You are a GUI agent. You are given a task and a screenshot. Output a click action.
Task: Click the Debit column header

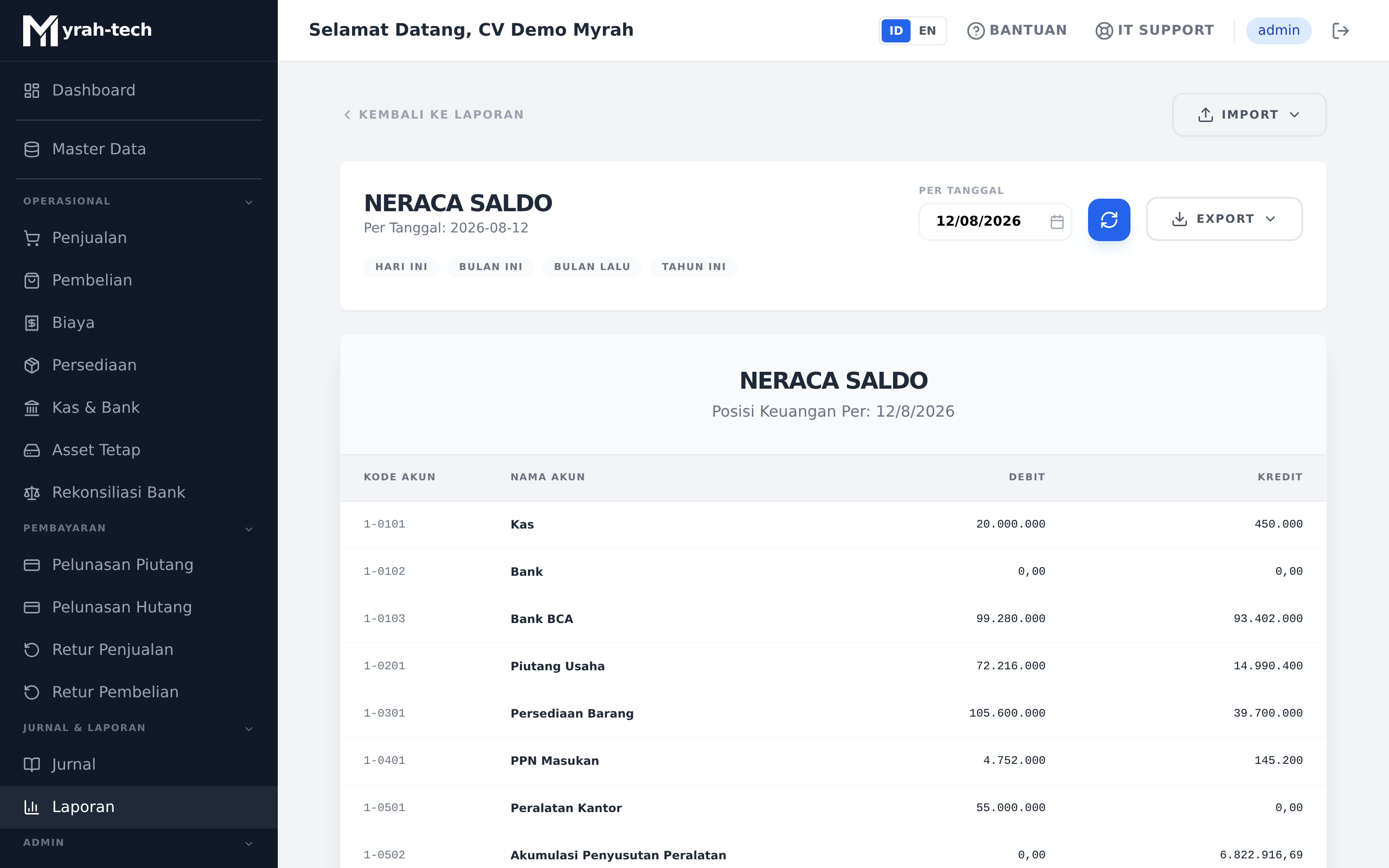point(1027,477)
